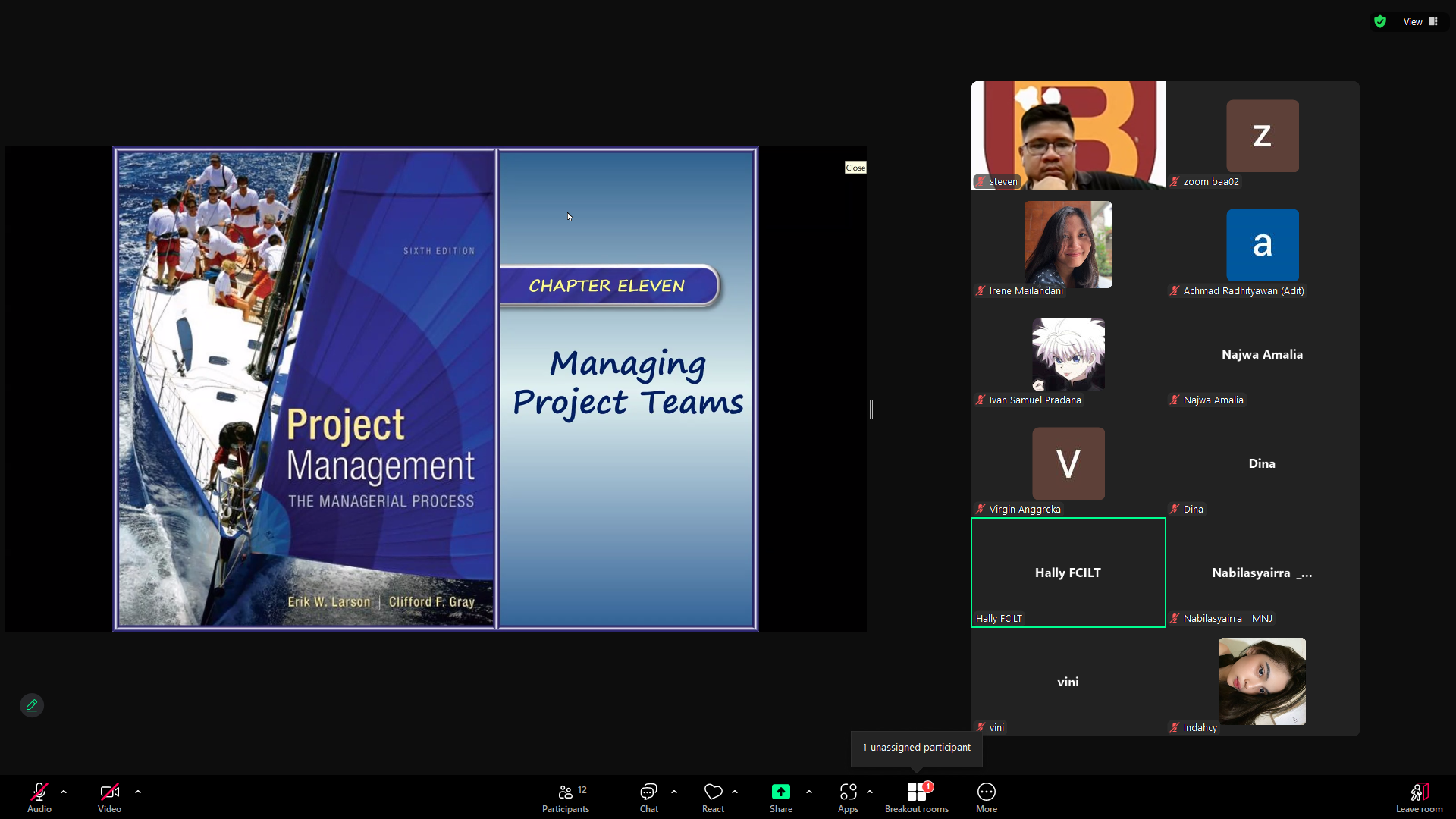Click muted mic icon beside Dina label

[x=1175, y=510]
